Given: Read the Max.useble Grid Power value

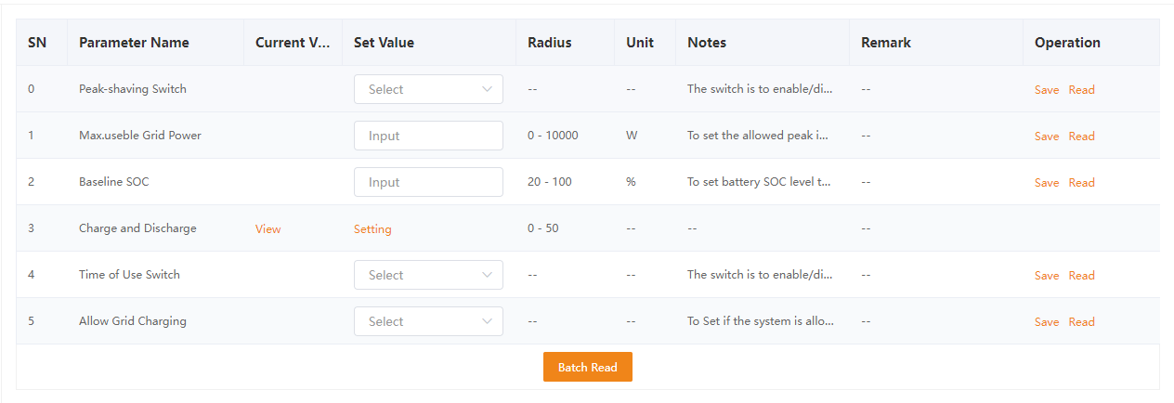Looking at the screenshot, I should (x=1081, y=136).
